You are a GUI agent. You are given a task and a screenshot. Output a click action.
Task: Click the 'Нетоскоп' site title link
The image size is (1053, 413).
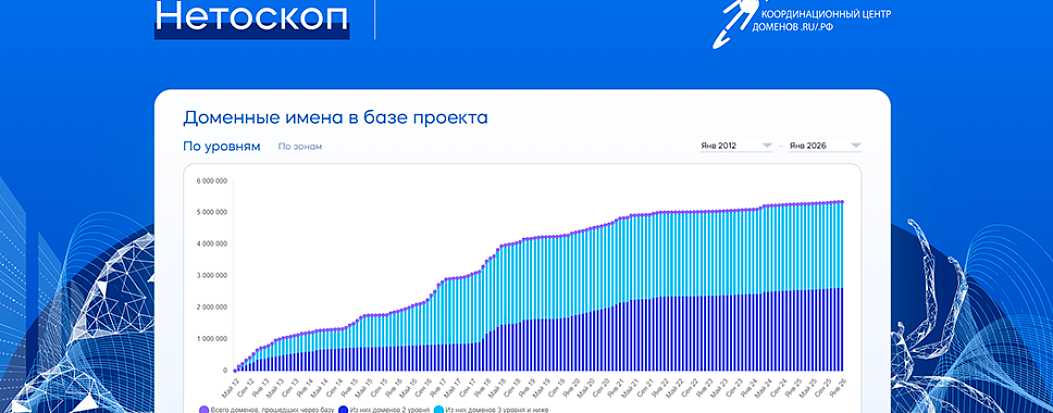click(252, 17)
